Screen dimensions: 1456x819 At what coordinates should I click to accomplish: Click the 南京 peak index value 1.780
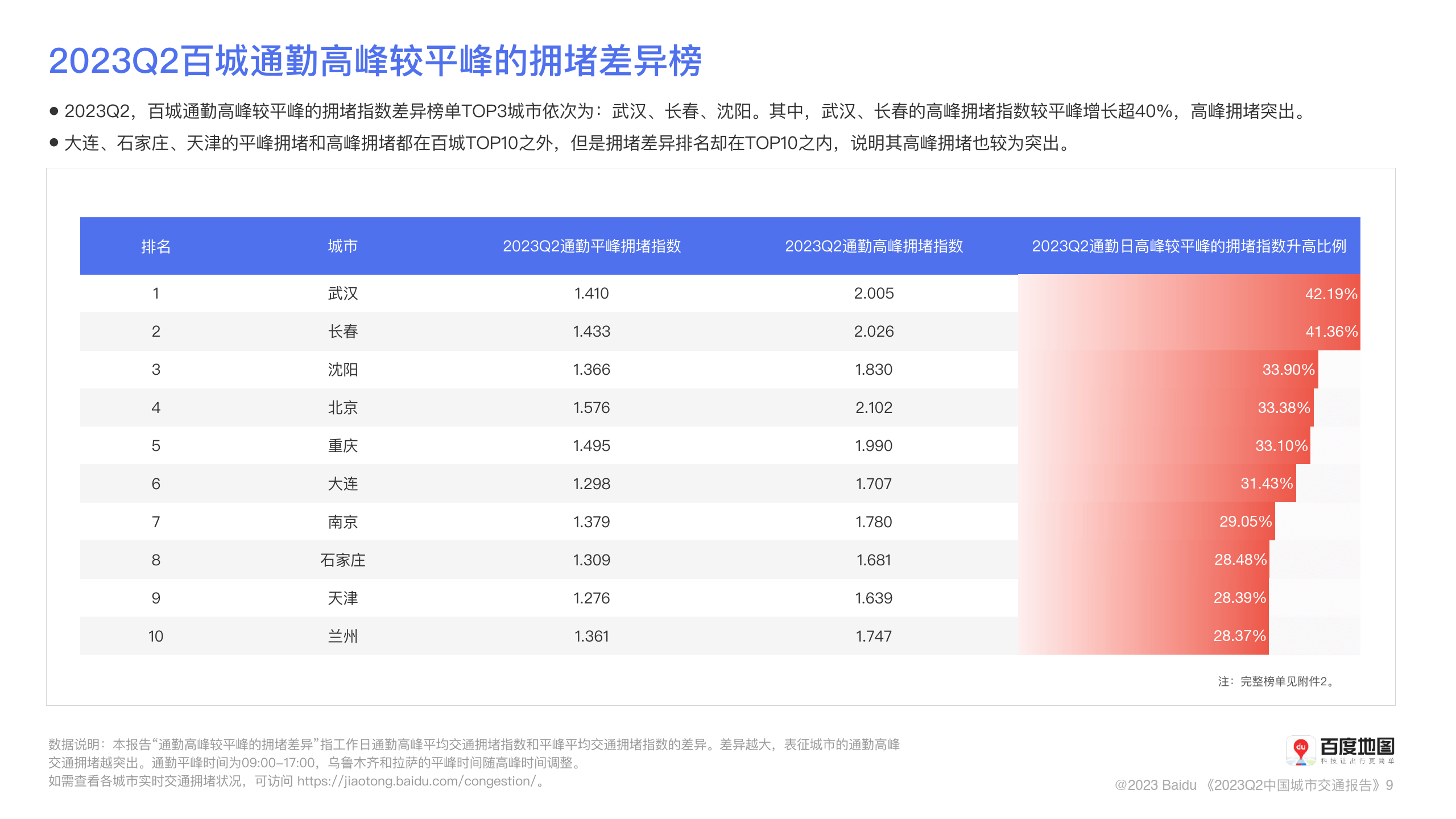[874, 522]
